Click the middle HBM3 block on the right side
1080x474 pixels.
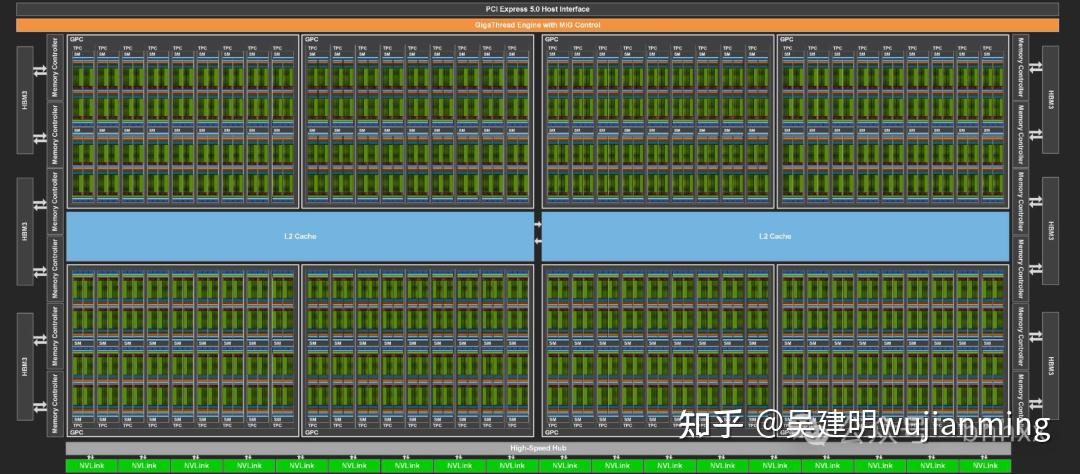(x=1050, y=231)
